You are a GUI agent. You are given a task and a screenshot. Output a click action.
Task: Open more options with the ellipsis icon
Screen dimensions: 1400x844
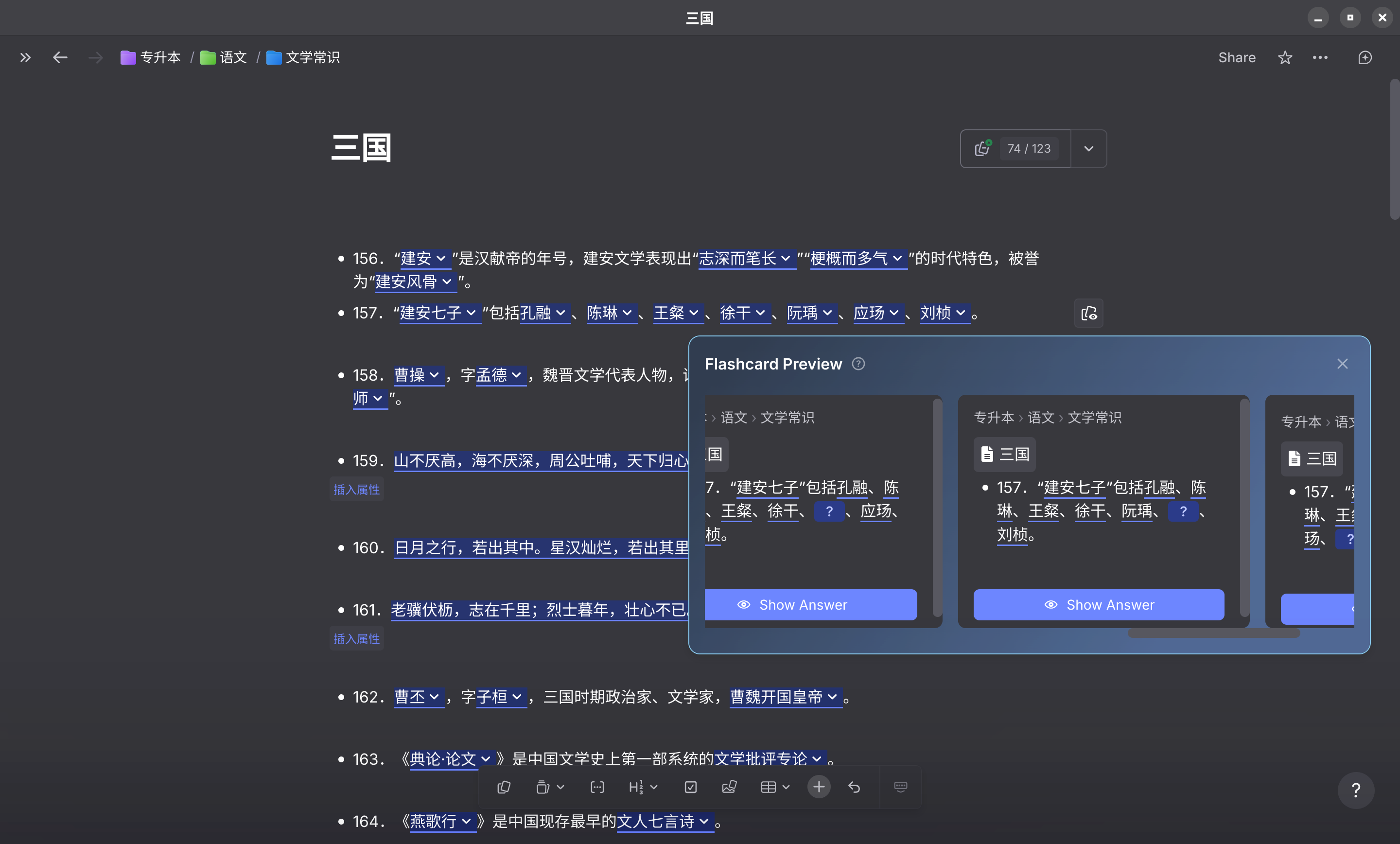click(1320, 57)
